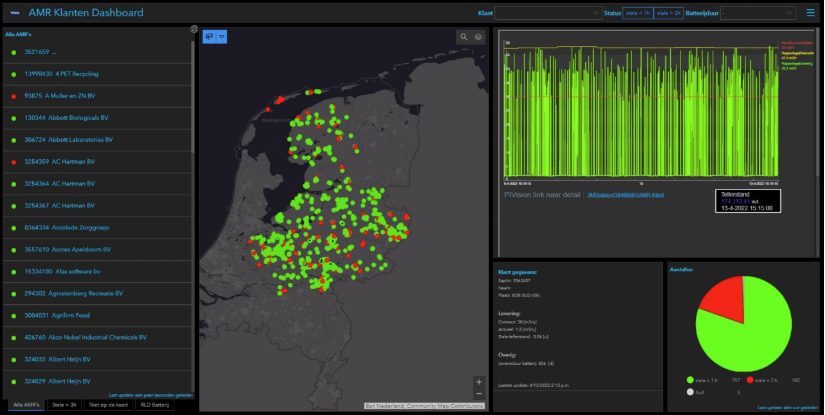Follow the PIVision detail link
Viewport: 825px width, 415px height.
[625, 195]
